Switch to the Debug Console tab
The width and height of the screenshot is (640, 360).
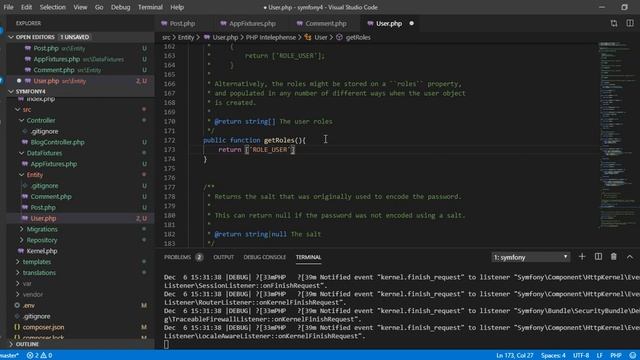[264, 257]
